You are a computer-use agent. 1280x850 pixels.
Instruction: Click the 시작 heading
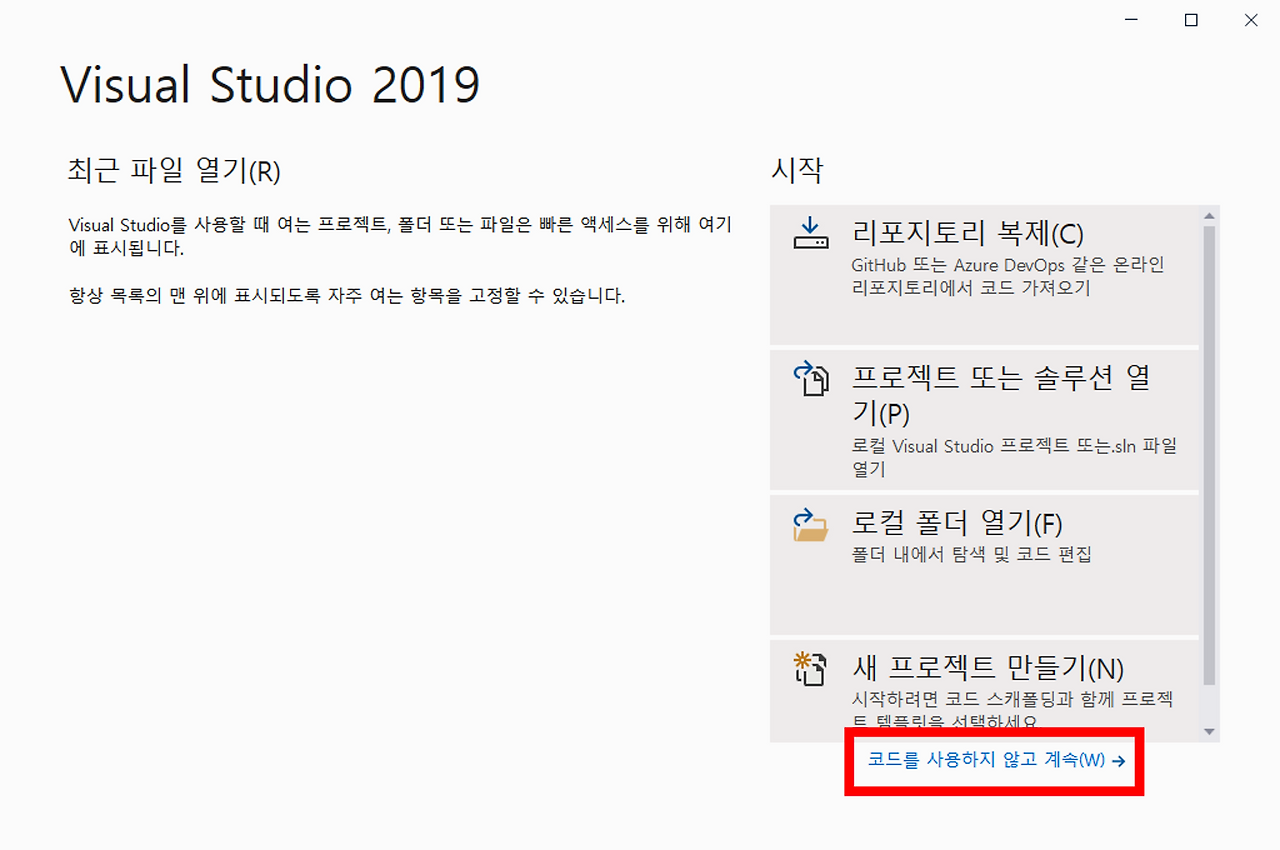pyautogui.click(x=797, y=170)
